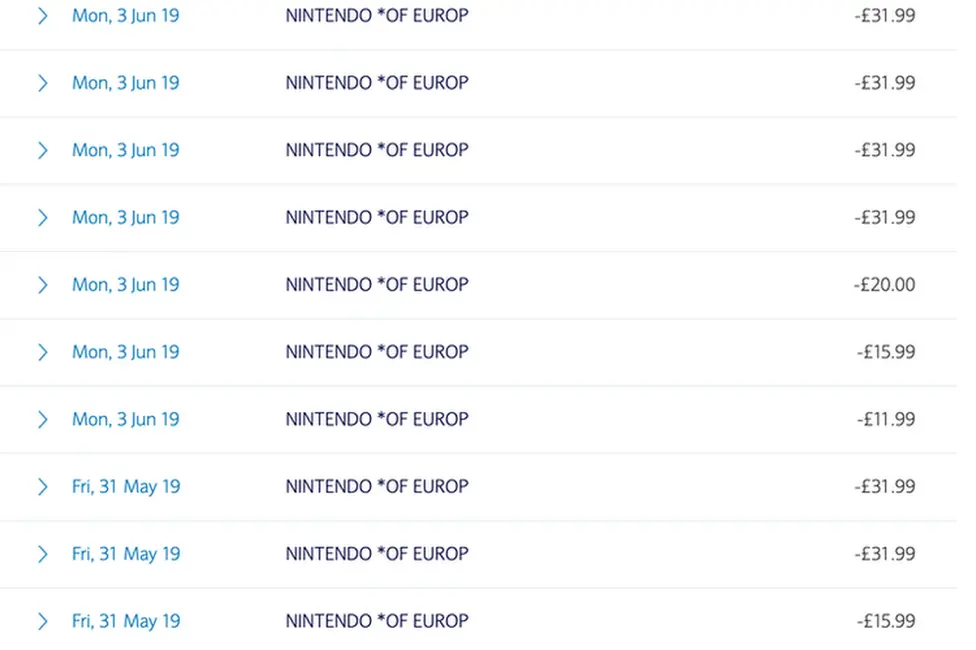The height and width of the screenshot is (650, 976).
Task: Select the NINTENDO *OF EUROP merchant name on the top row
Action: [376, 15]
